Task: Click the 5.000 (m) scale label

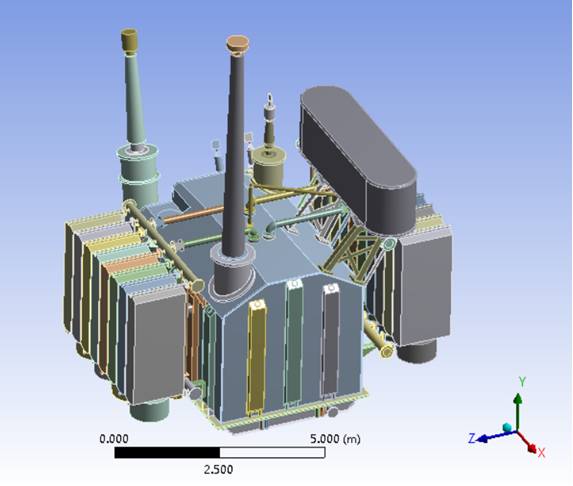Action: 335,438
